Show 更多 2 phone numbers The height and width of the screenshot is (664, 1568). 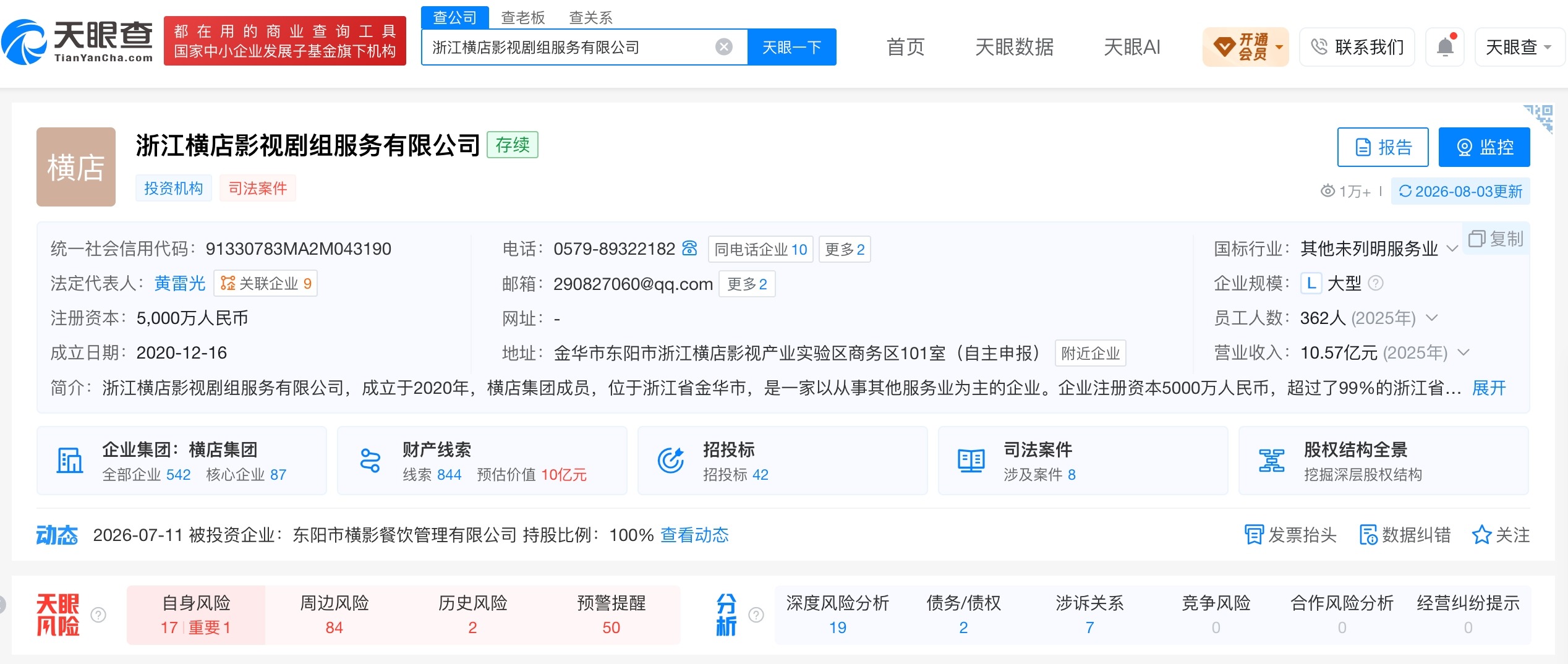coord(845,249)
